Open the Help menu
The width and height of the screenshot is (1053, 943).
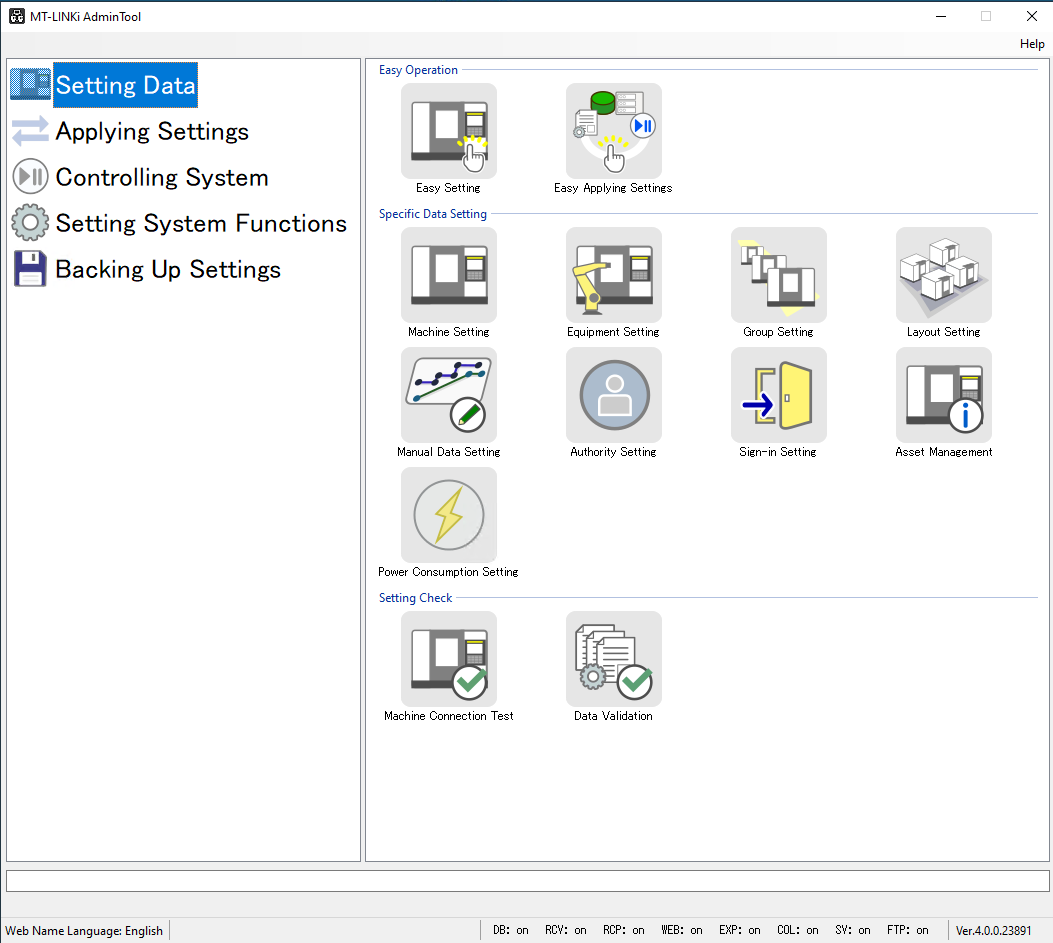coord(1032,44)
